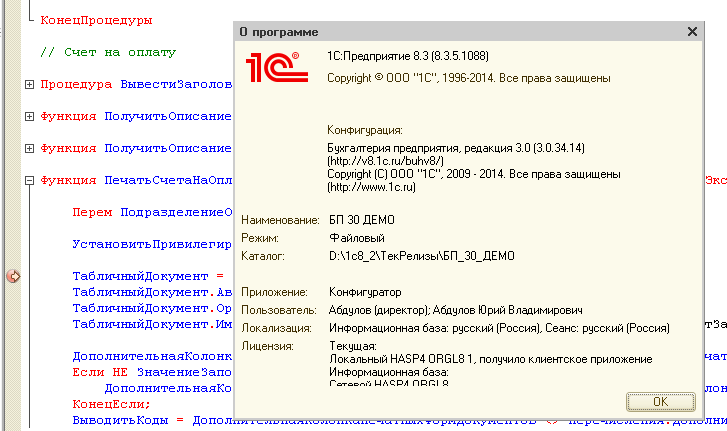Click the УстановитьПривилегир code line

pyautogui.click(x=152, y=244)
